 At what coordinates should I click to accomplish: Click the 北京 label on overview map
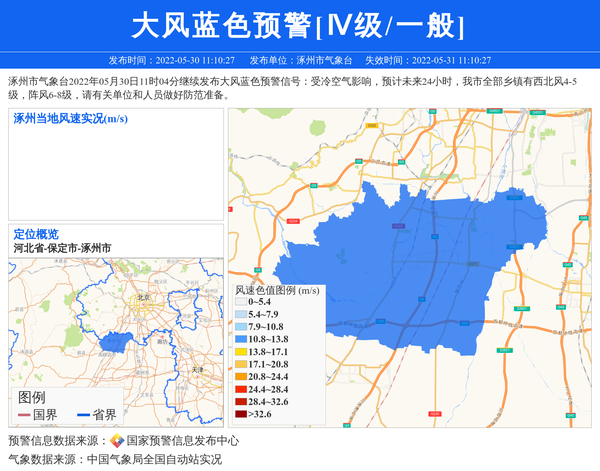143,298
